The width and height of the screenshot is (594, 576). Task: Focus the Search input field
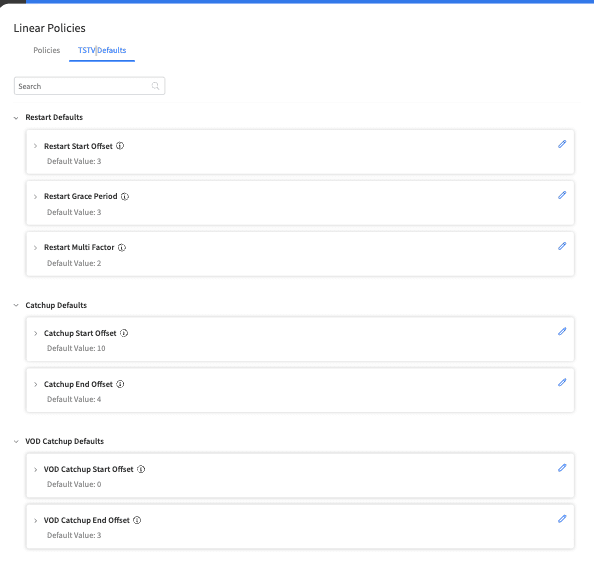89,86
